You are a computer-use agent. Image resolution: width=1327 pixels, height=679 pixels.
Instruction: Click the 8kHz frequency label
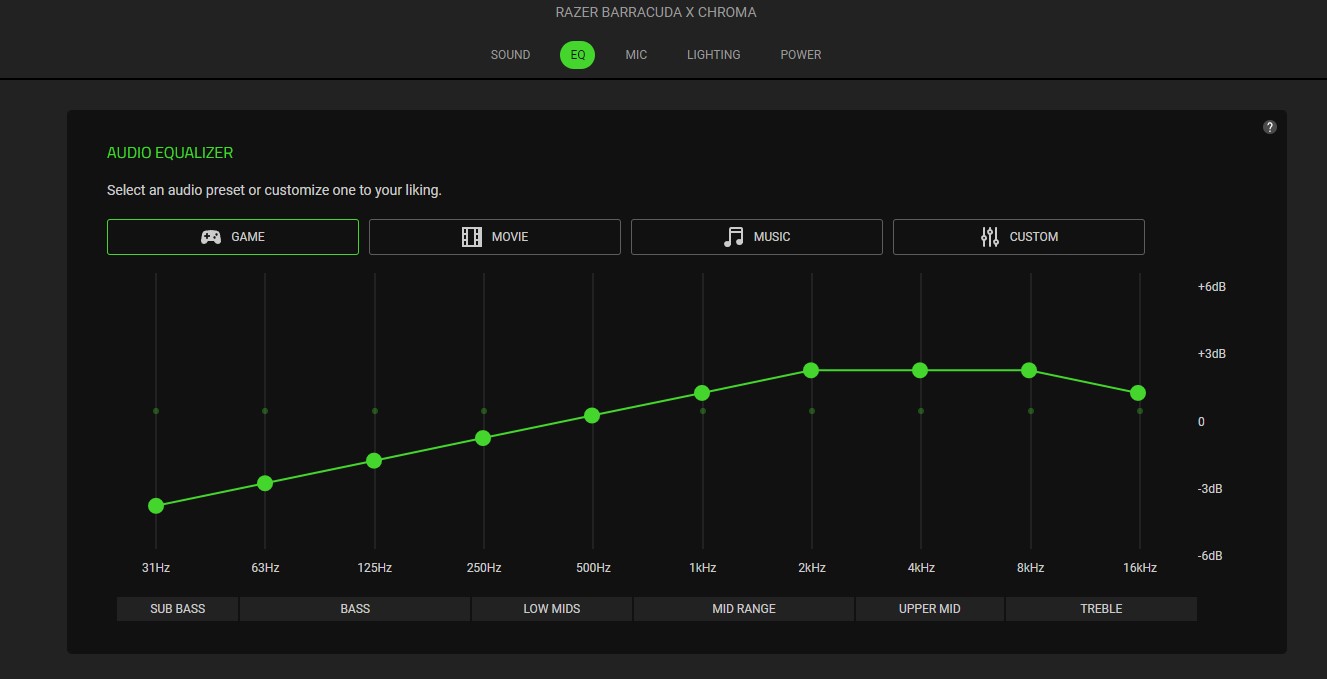1030,568
